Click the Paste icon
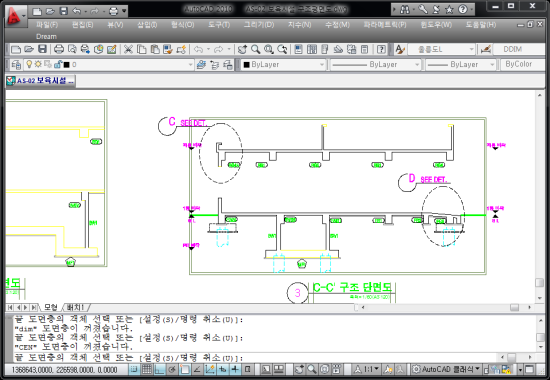This screenshot has width=550, height=380. point(155,49)
